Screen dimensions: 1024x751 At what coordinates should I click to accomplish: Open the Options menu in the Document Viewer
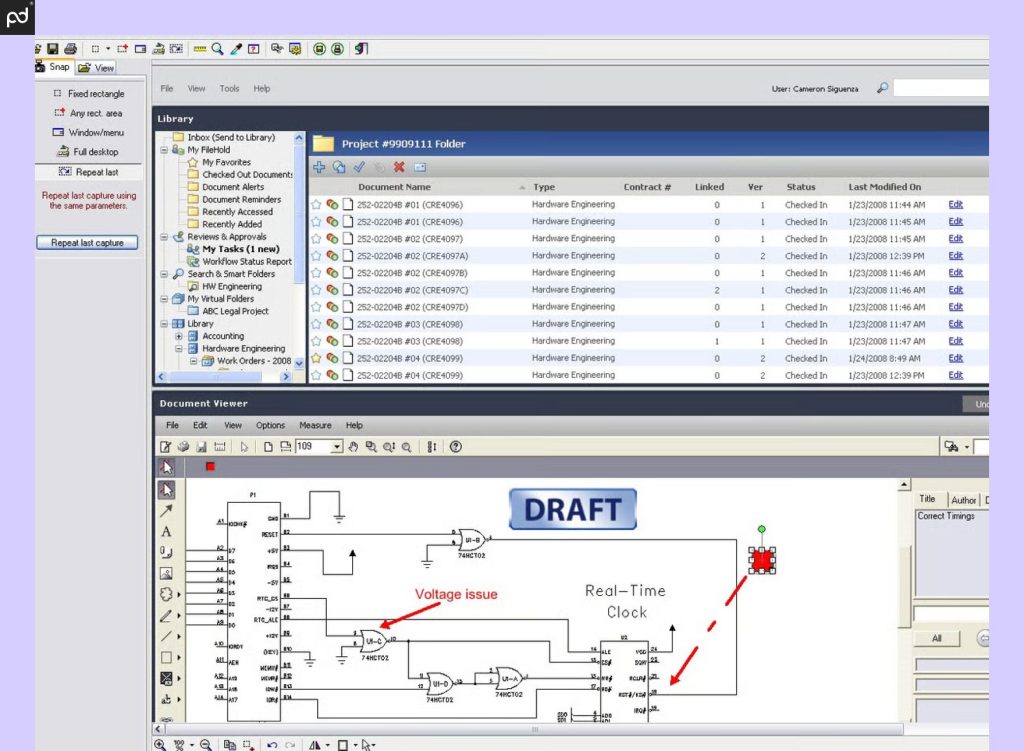pos(270,425)
